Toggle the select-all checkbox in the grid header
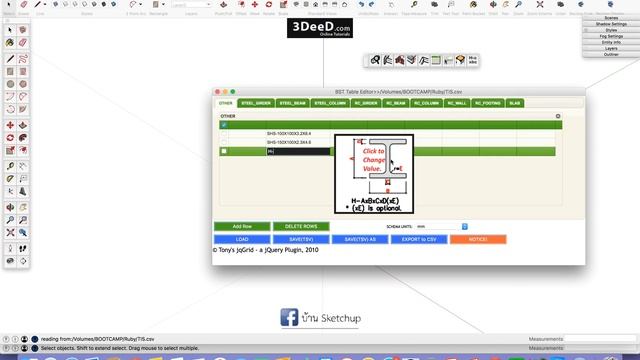 click(224, 125)
